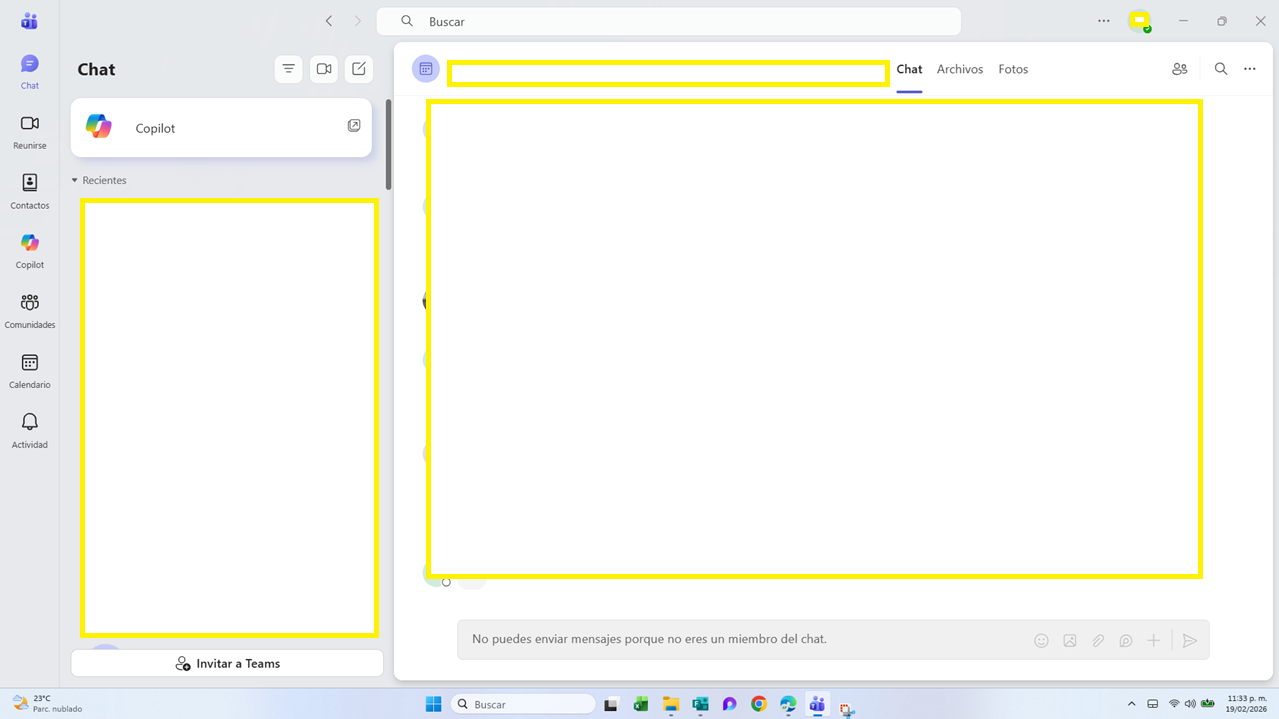Image resolution: width=1279 pixels, height=719 pixels.
Task: Open the Chat section in the sidebar
Action: 29,72
